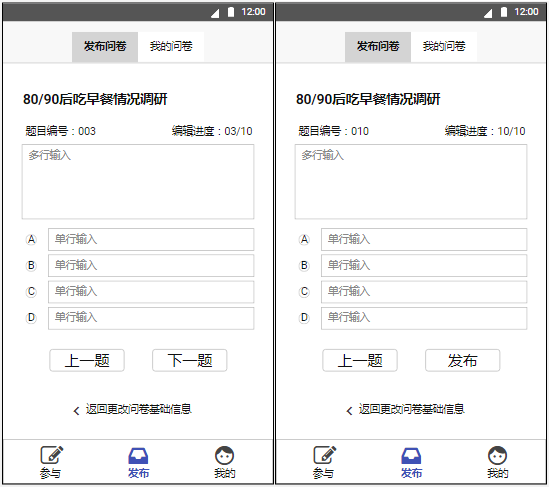The height and width of the screenshot is (488, 549).
Task: Focus the 多行输入 question box for 003
Action: pyautogui.click(x=138, y=182)
